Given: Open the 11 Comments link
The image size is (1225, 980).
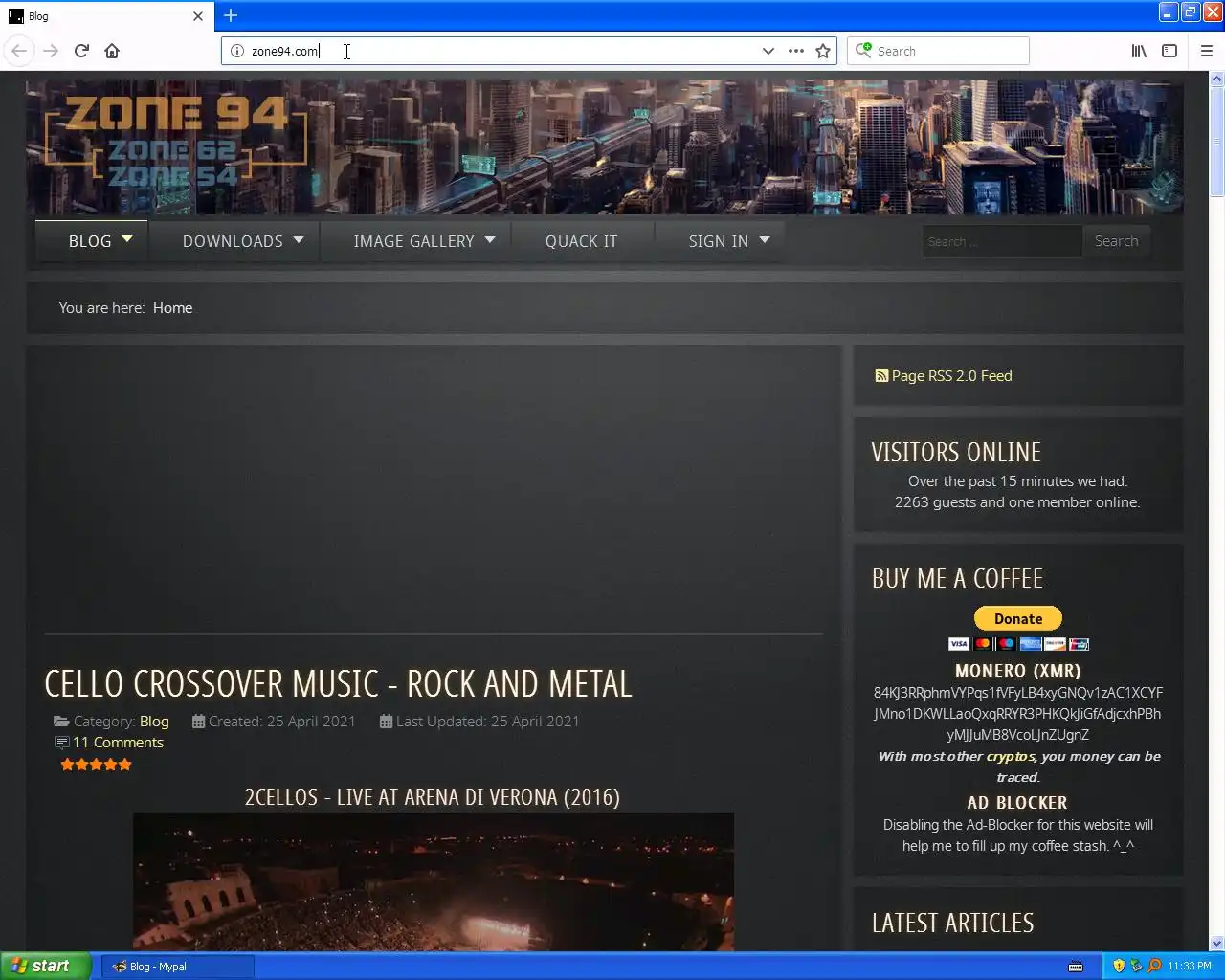Looking at the screenshot, I should 119,743.
